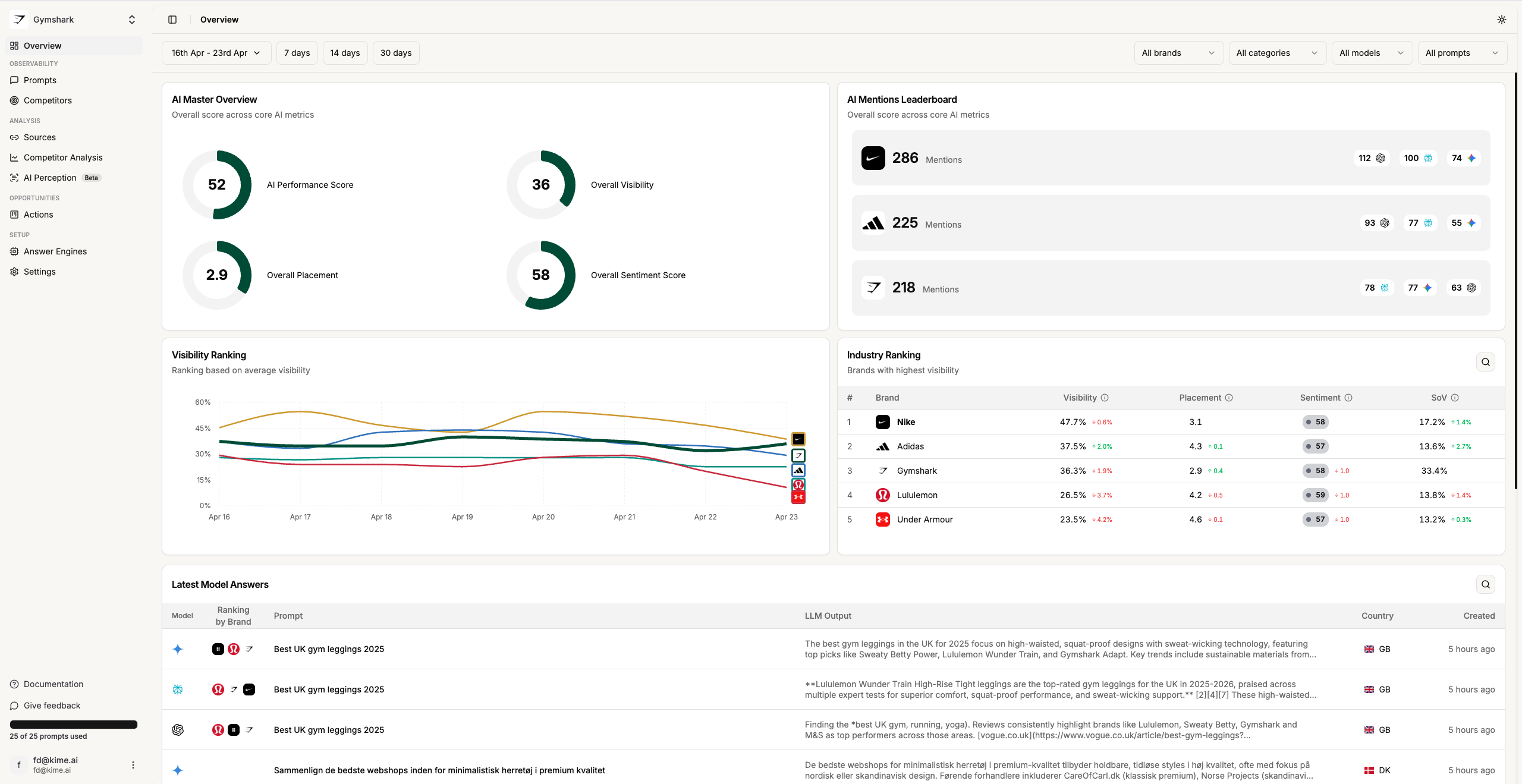Open the date range 16th Apr - 23rd Apr dropdown

pos(216,53)
